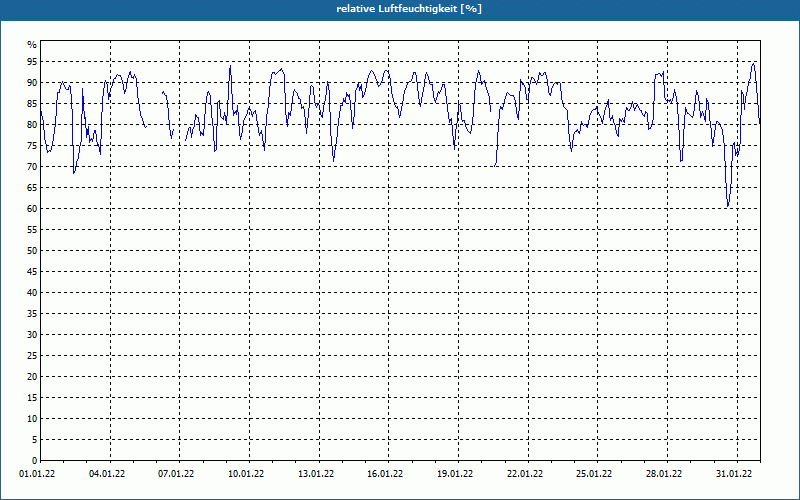Select the date label 19.01.22
Image resolution: width=800 pixels, height=500 pixels.
[455, 474]
